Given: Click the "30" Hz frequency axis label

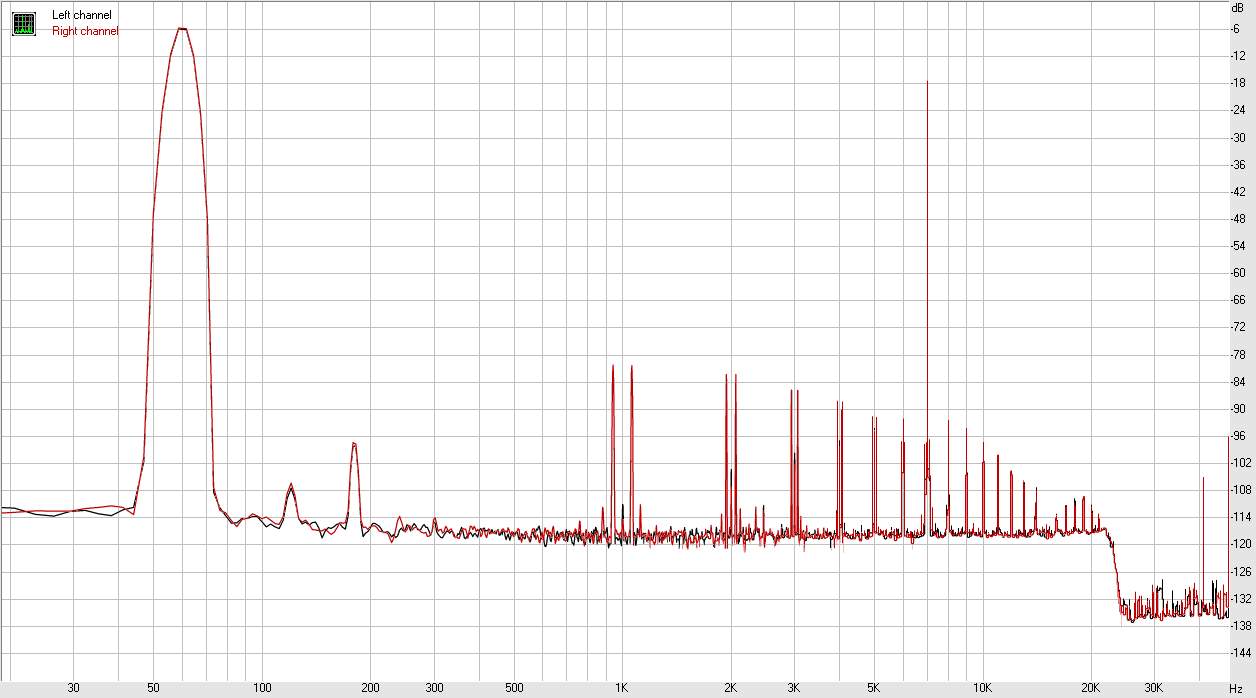Looking at the screenshot, I should [73, 688].
